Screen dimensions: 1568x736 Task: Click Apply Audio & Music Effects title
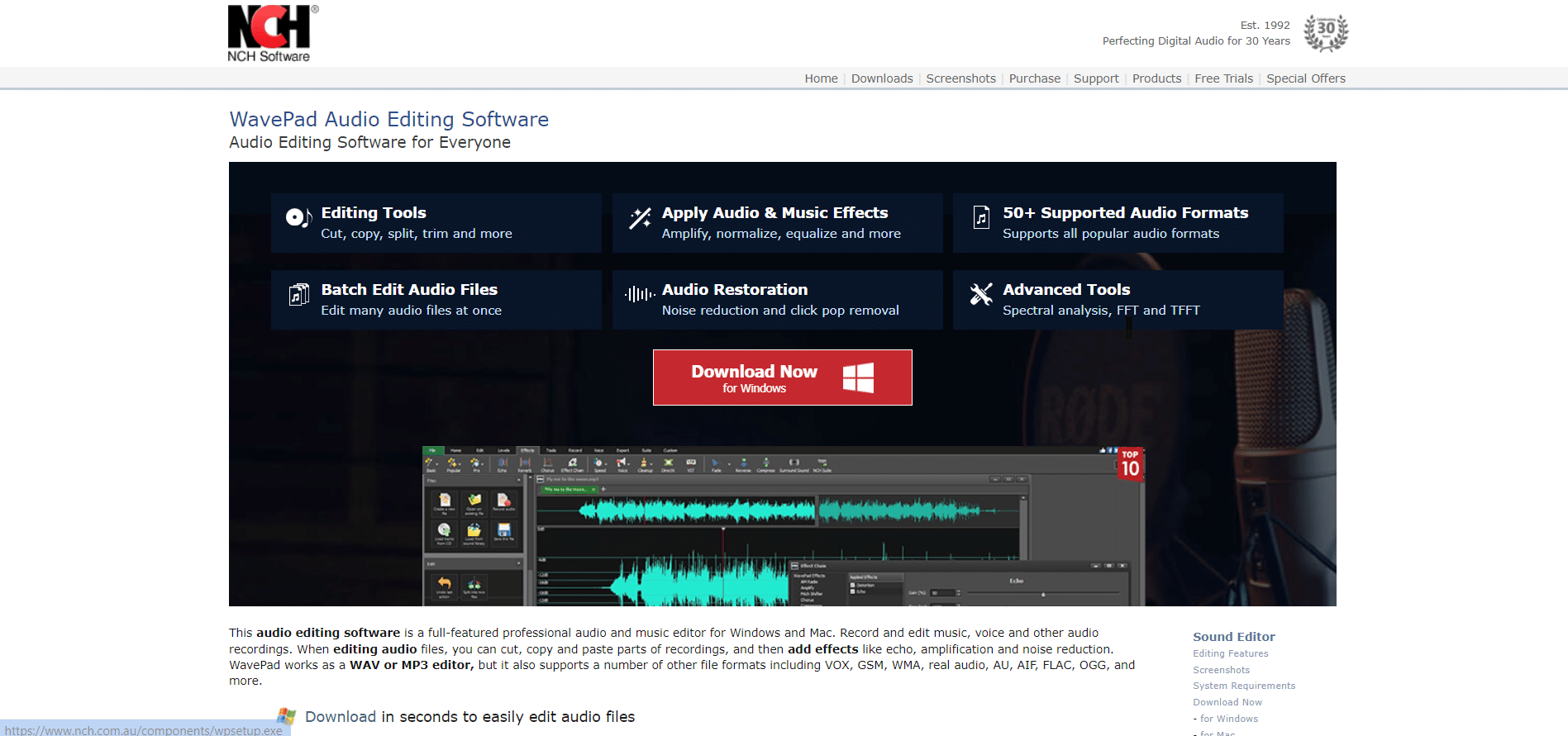click(774, 212)
